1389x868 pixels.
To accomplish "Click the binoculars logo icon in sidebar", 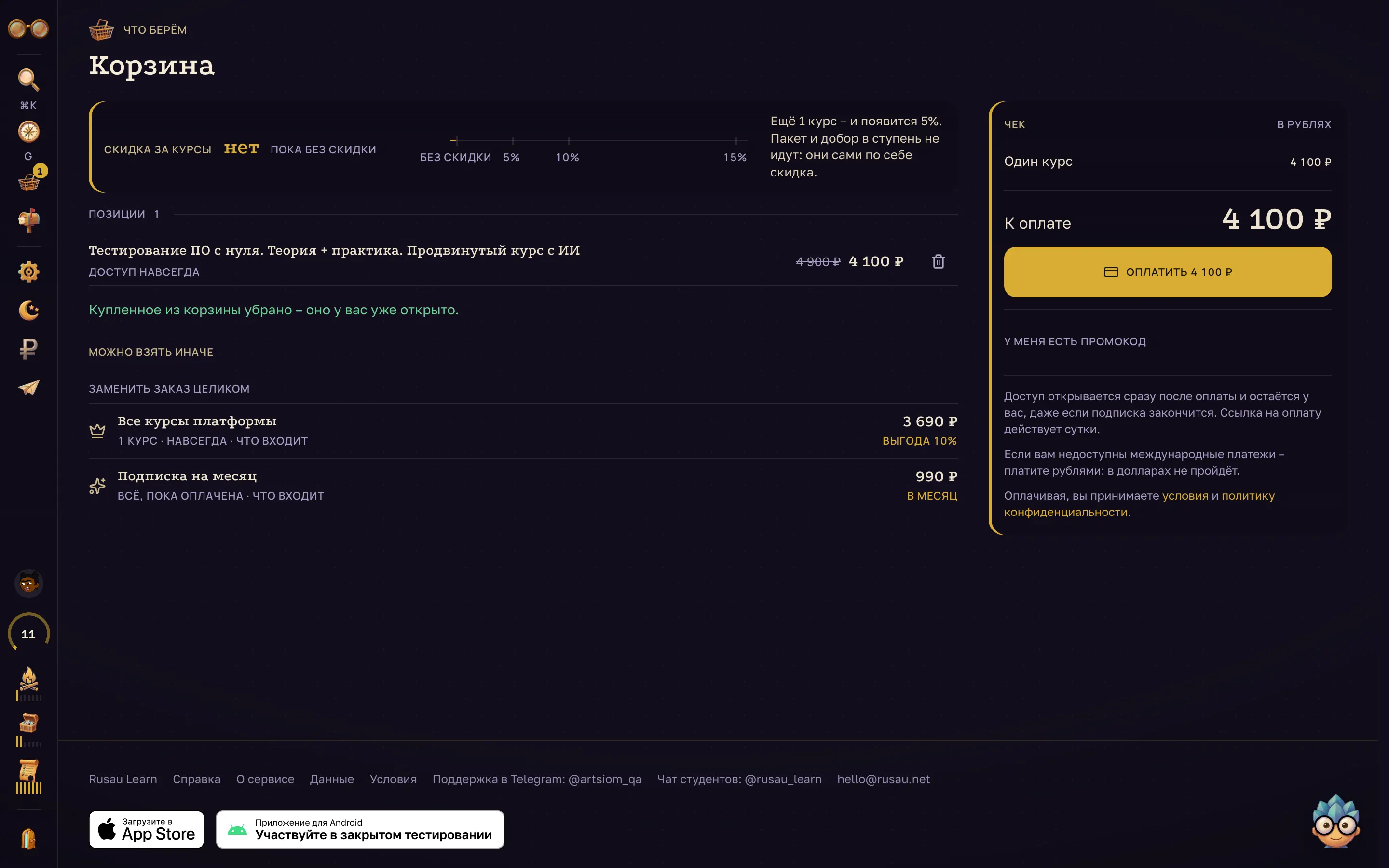I will pyautogui.click(x=28, y=28).
